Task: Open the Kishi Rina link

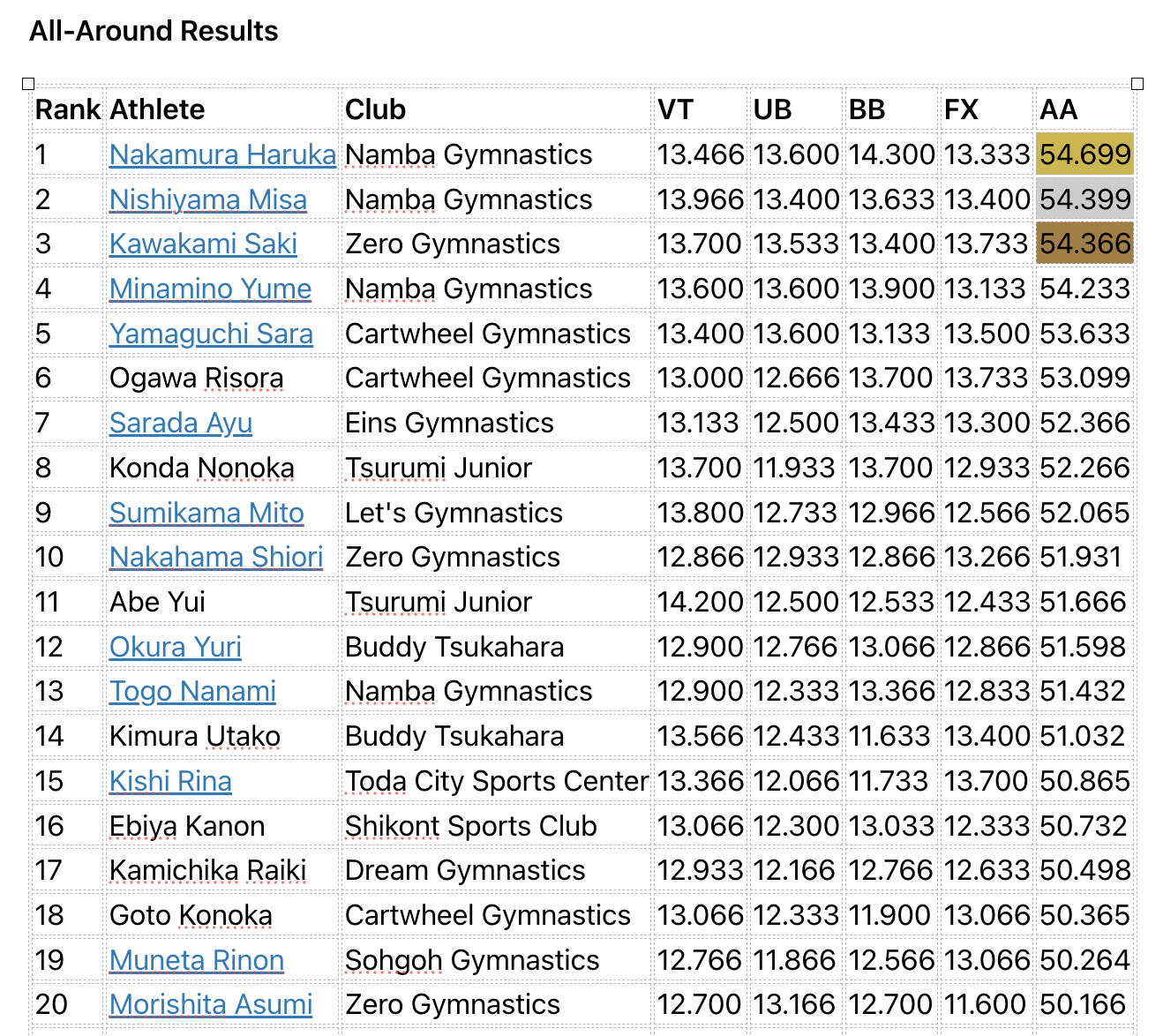Action: [170, 781]
